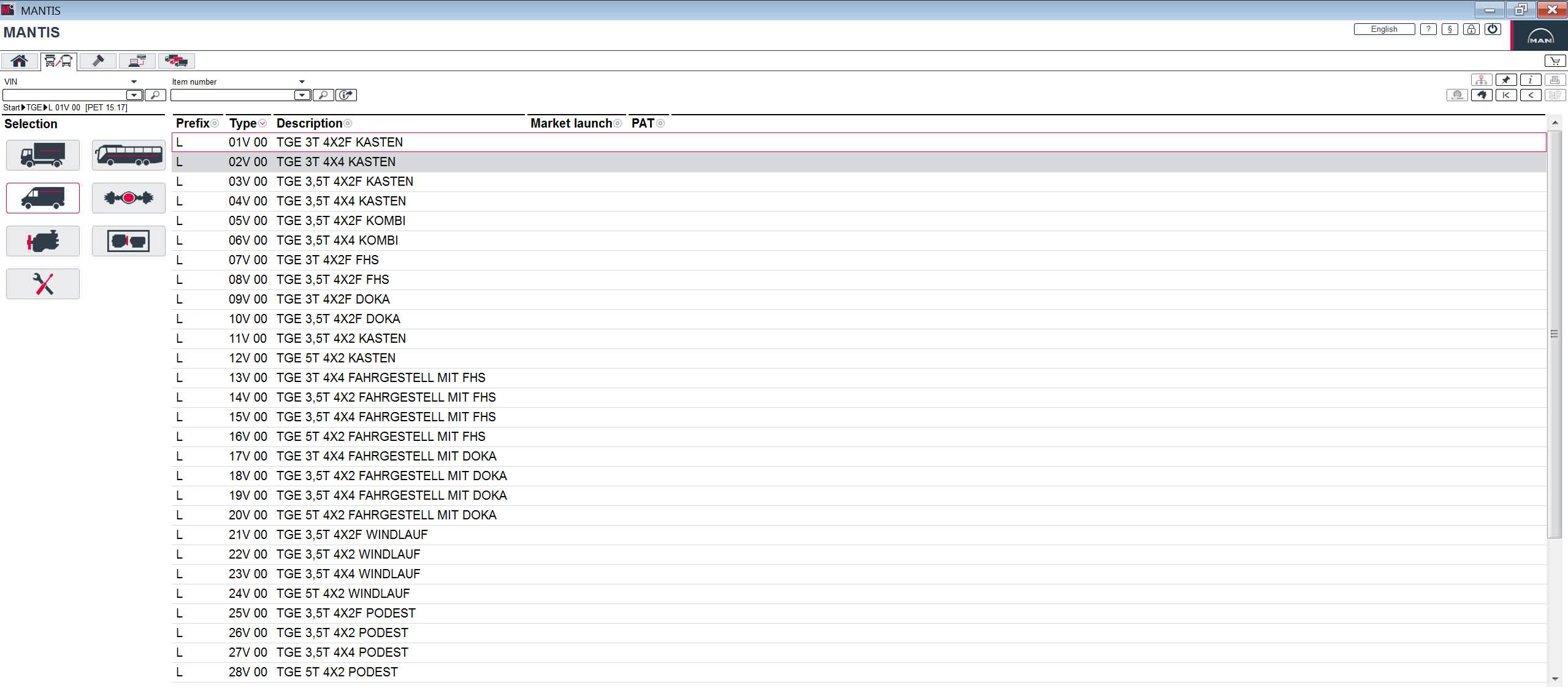The width and height of the screenshot is (1568, 688).
Task: Toggle sort on the Type column
Action: (x=262, y=123)
